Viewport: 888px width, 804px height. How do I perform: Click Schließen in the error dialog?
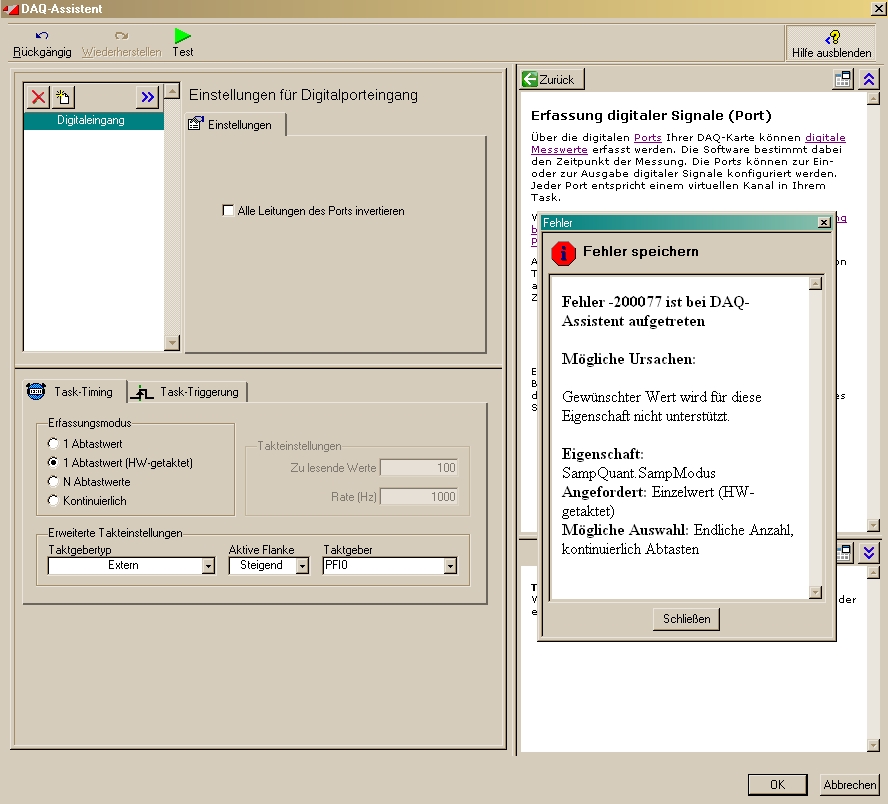pos(686,619)
